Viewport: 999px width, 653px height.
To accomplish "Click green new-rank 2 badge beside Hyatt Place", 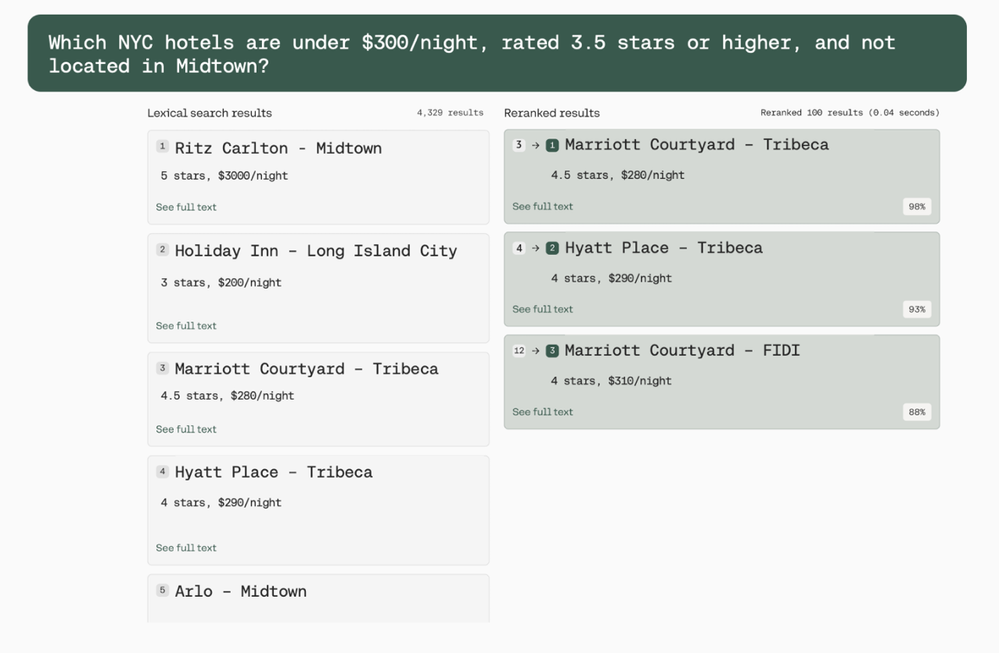I will pos(552,248).
